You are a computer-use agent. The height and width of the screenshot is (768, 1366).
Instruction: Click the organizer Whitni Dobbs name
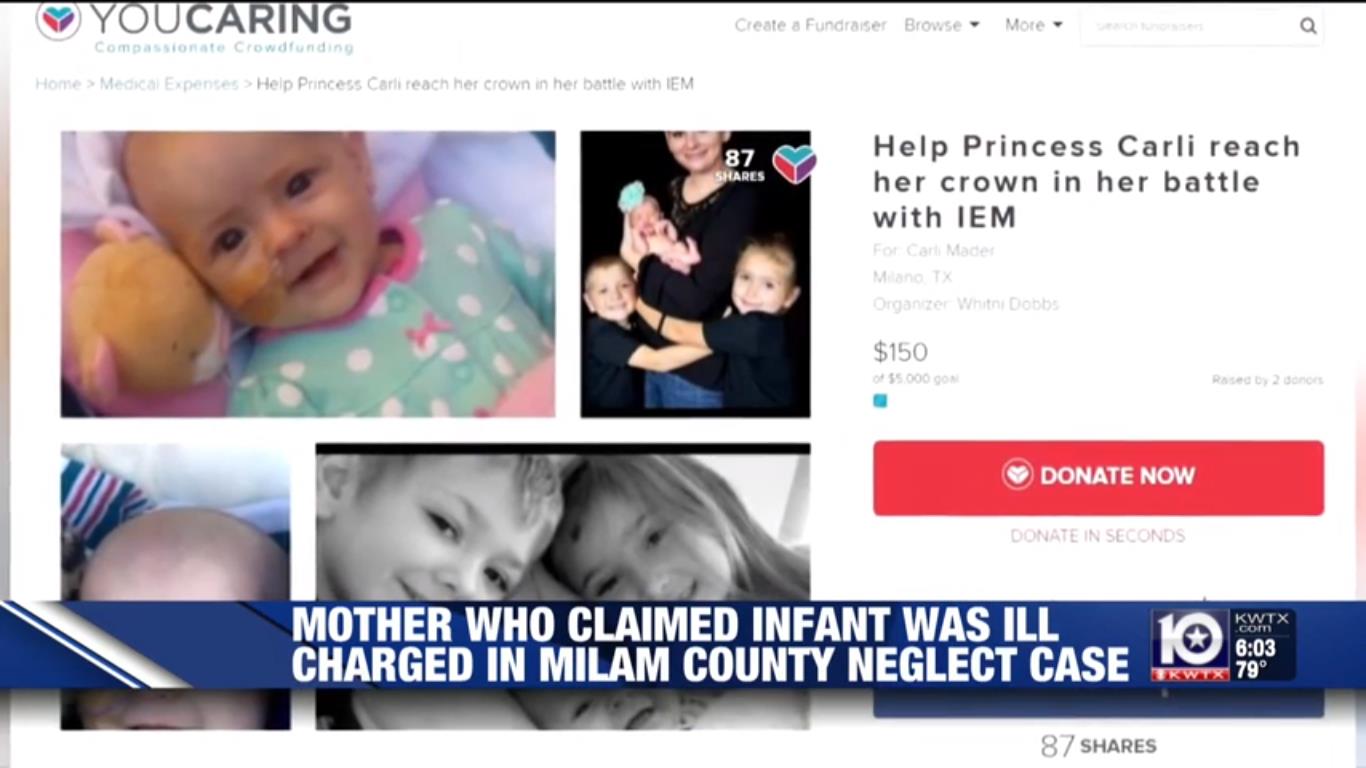tap(1007, 304)
